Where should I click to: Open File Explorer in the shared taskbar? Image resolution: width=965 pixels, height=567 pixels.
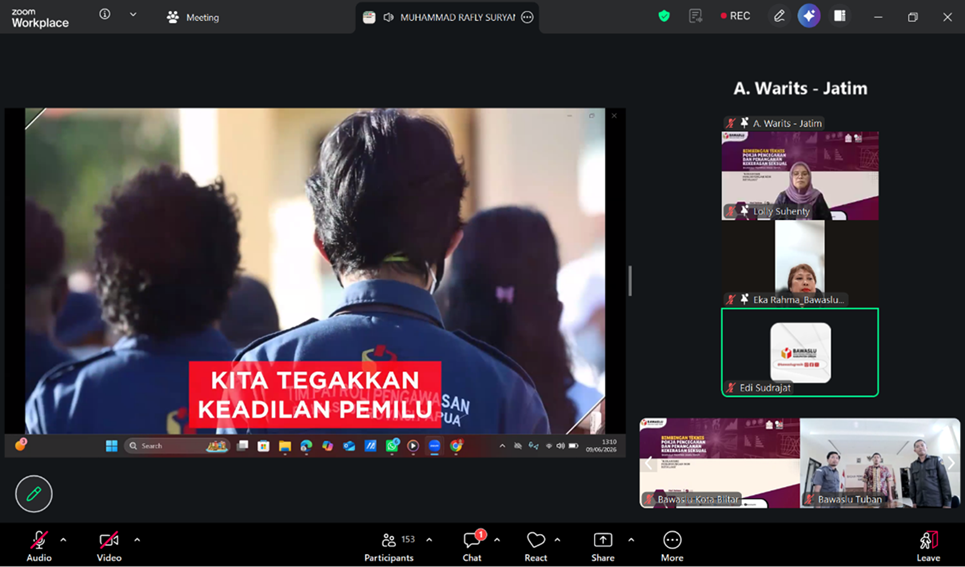coord(284,446)
